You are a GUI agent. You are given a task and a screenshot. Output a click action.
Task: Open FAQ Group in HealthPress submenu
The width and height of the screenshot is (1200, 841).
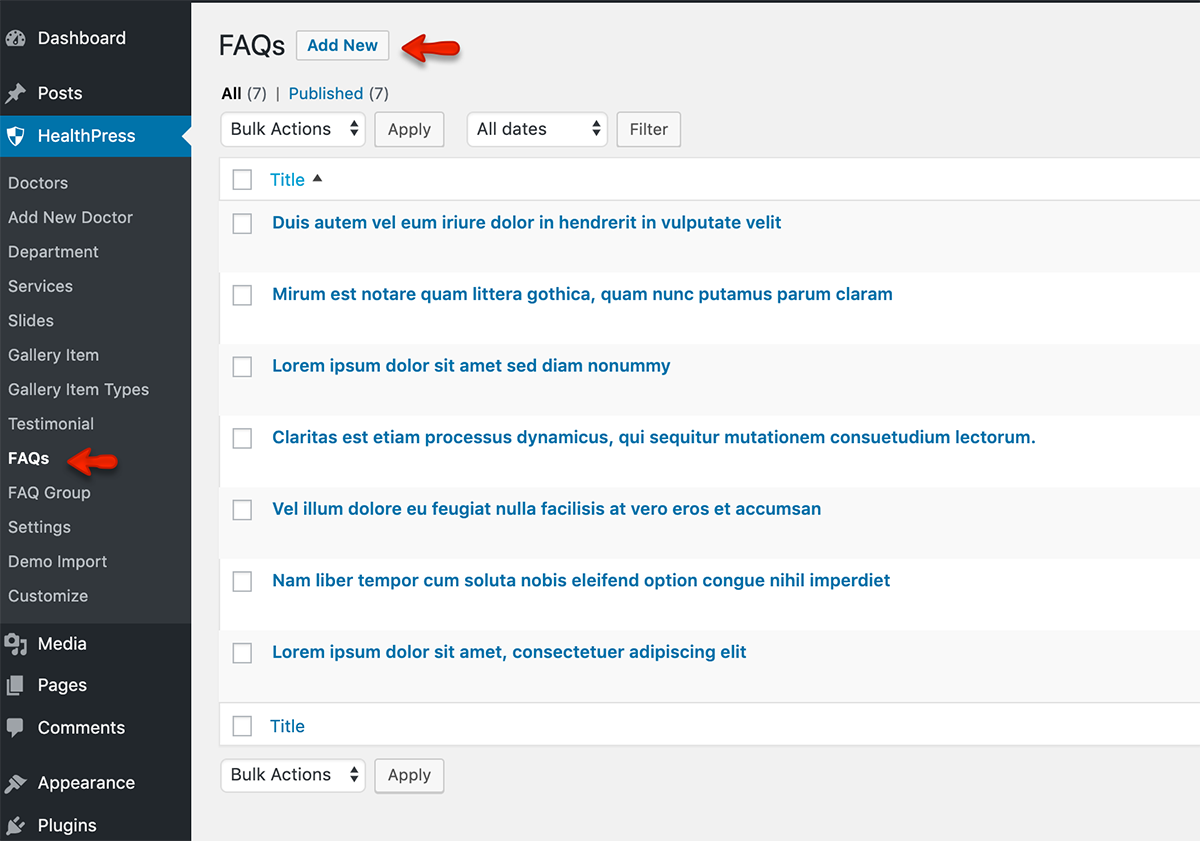(49, 493)
